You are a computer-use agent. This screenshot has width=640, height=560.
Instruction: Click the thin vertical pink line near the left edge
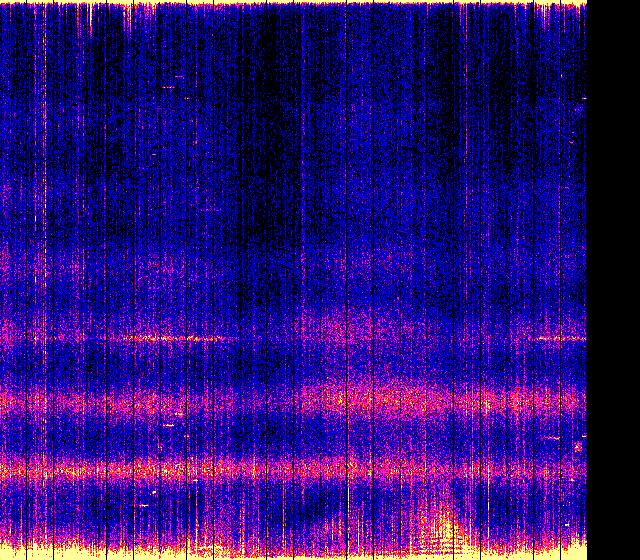pos(41,200)
